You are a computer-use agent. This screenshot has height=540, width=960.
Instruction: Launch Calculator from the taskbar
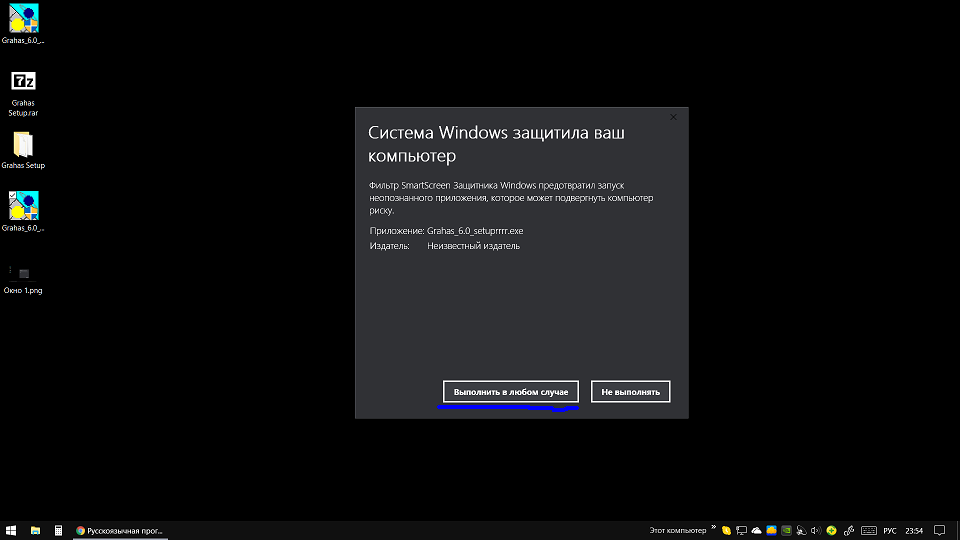coord(58,530)
